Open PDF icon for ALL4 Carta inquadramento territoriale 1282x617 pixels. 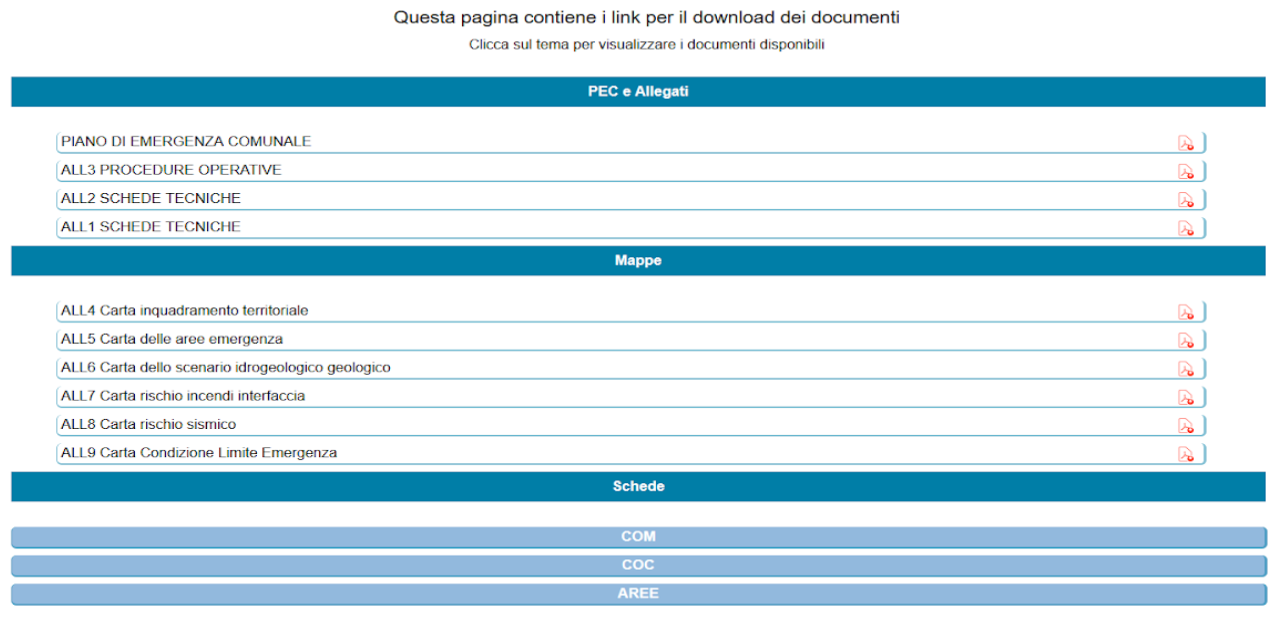tap(1186, 312)
